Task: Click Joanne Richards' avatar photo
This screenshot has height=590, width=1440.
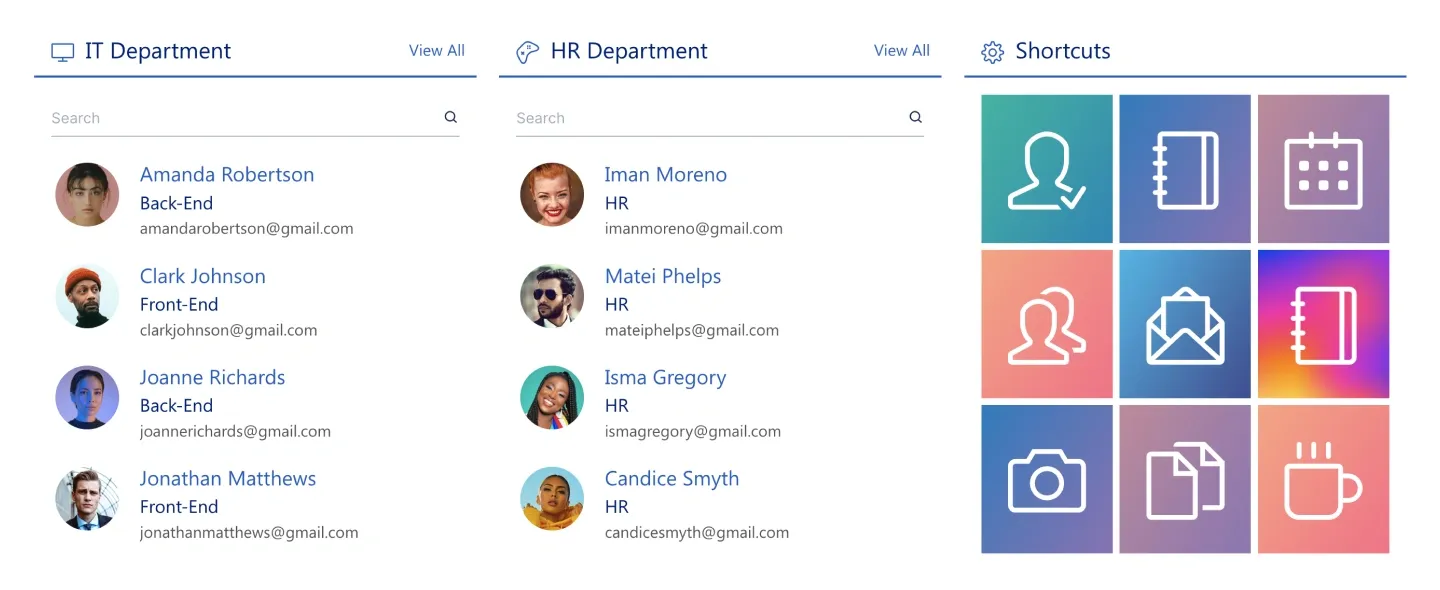Action: (87, 397)
